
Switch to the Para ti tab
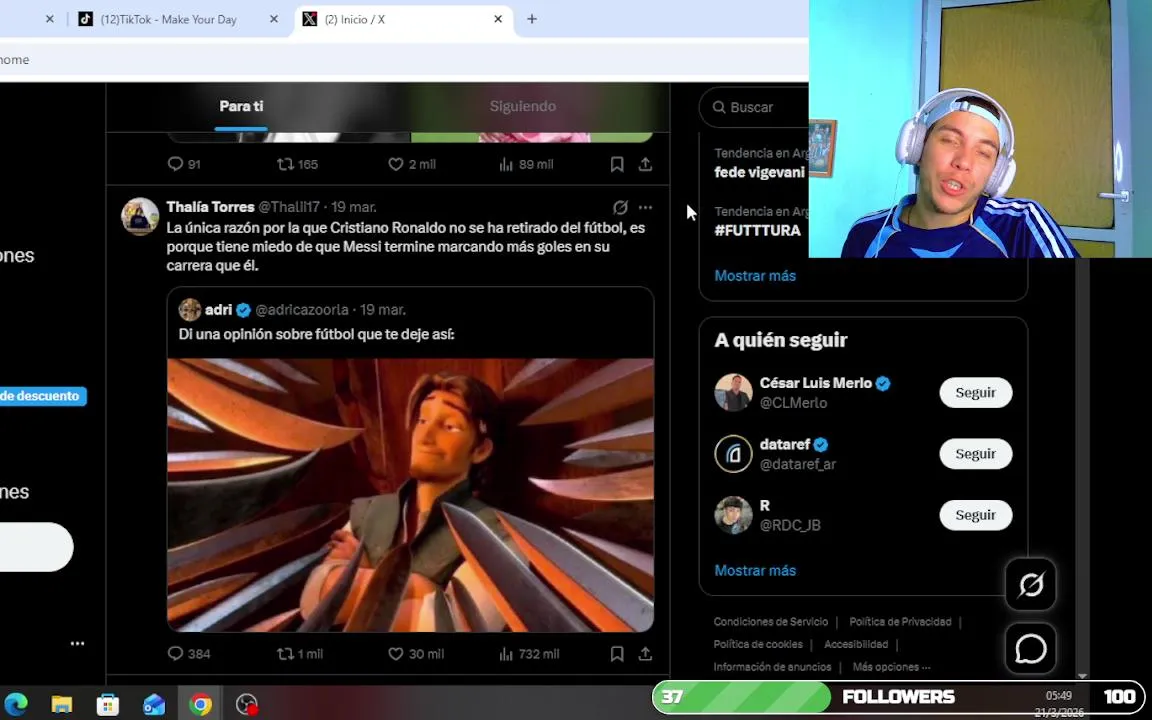(241, 107)
